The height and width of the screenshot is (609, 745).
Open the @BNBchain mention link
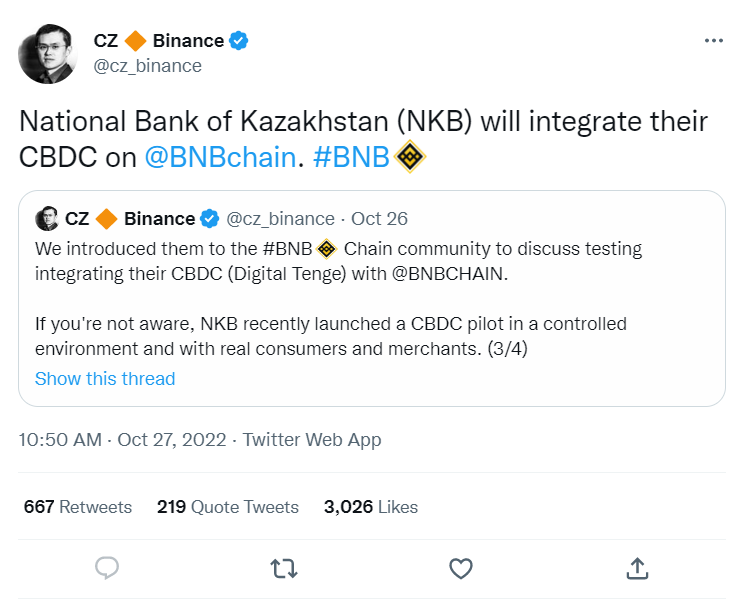tap(220, 158)
